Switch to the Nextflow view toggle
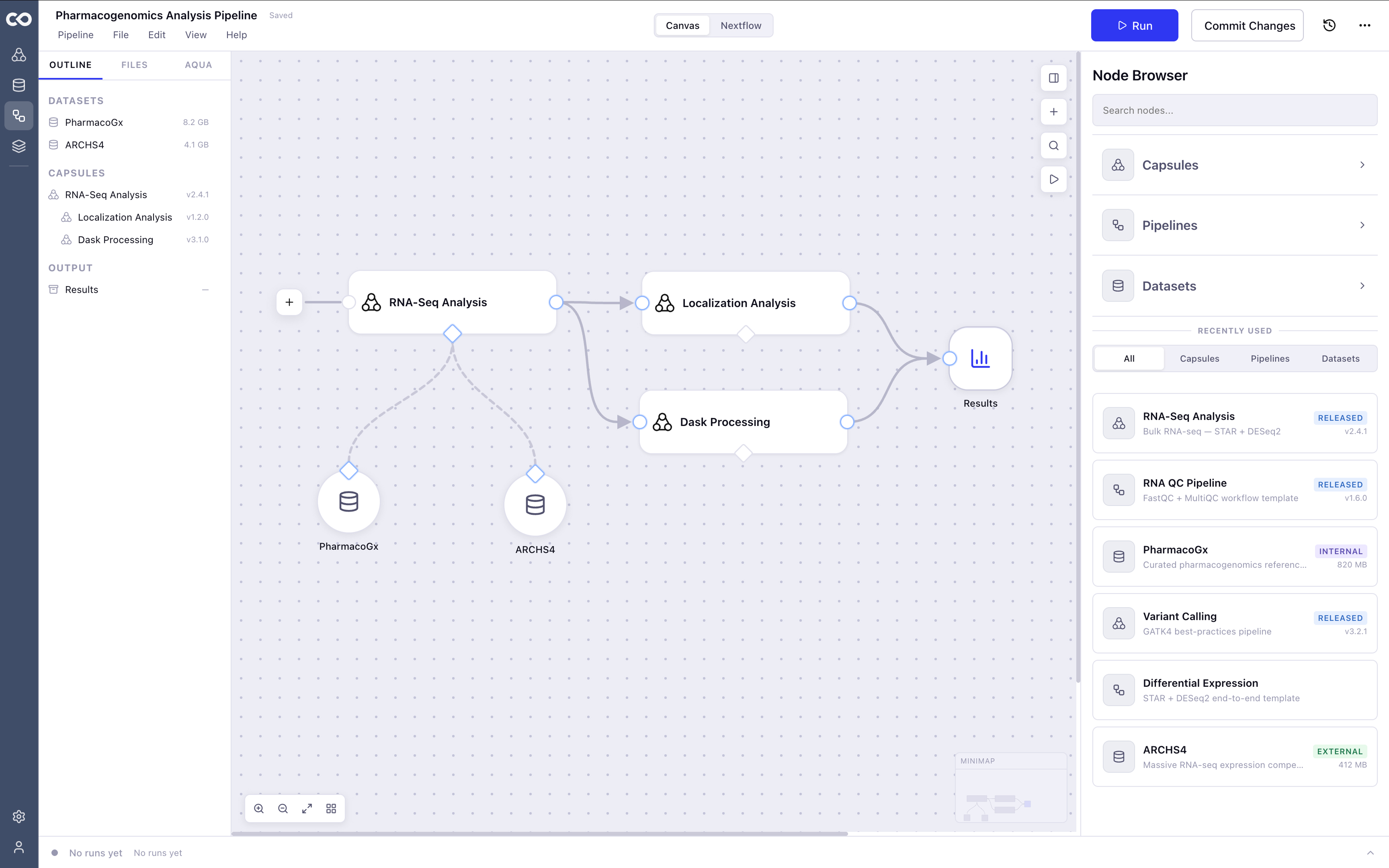 click(x=741, y=25)
